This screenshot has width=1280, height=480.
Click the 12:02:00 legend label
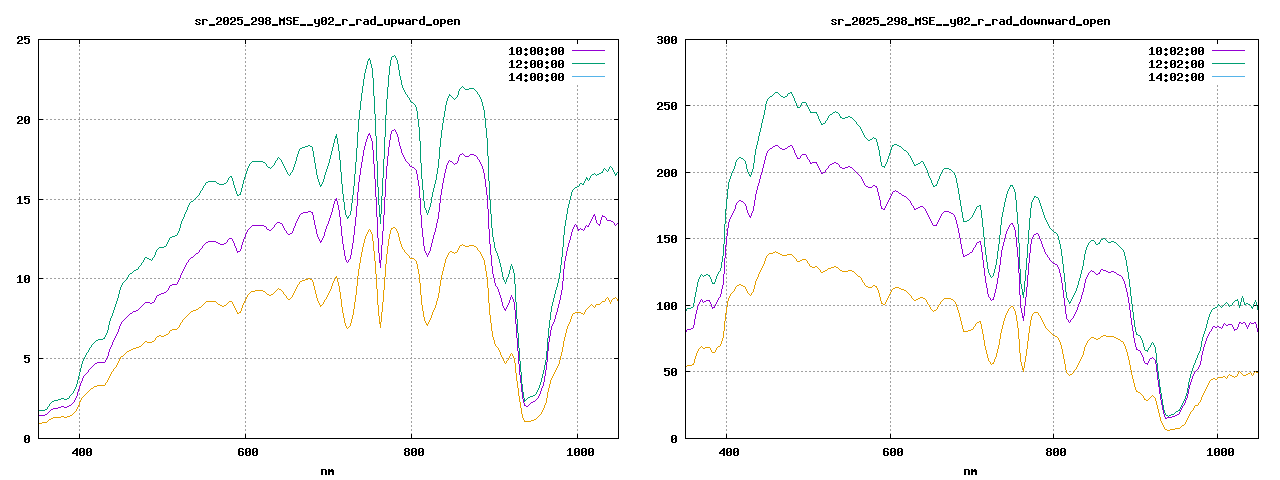[x=1176, y=63]
